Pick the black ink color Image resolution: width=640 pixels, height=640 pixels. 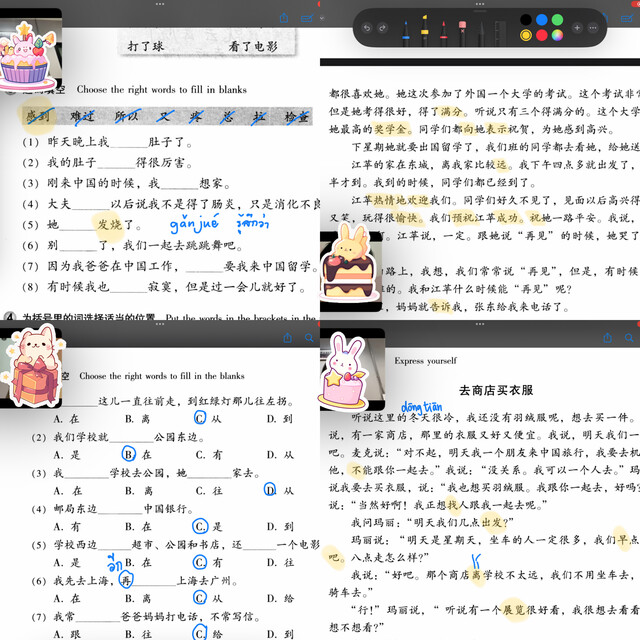point(526,20)
